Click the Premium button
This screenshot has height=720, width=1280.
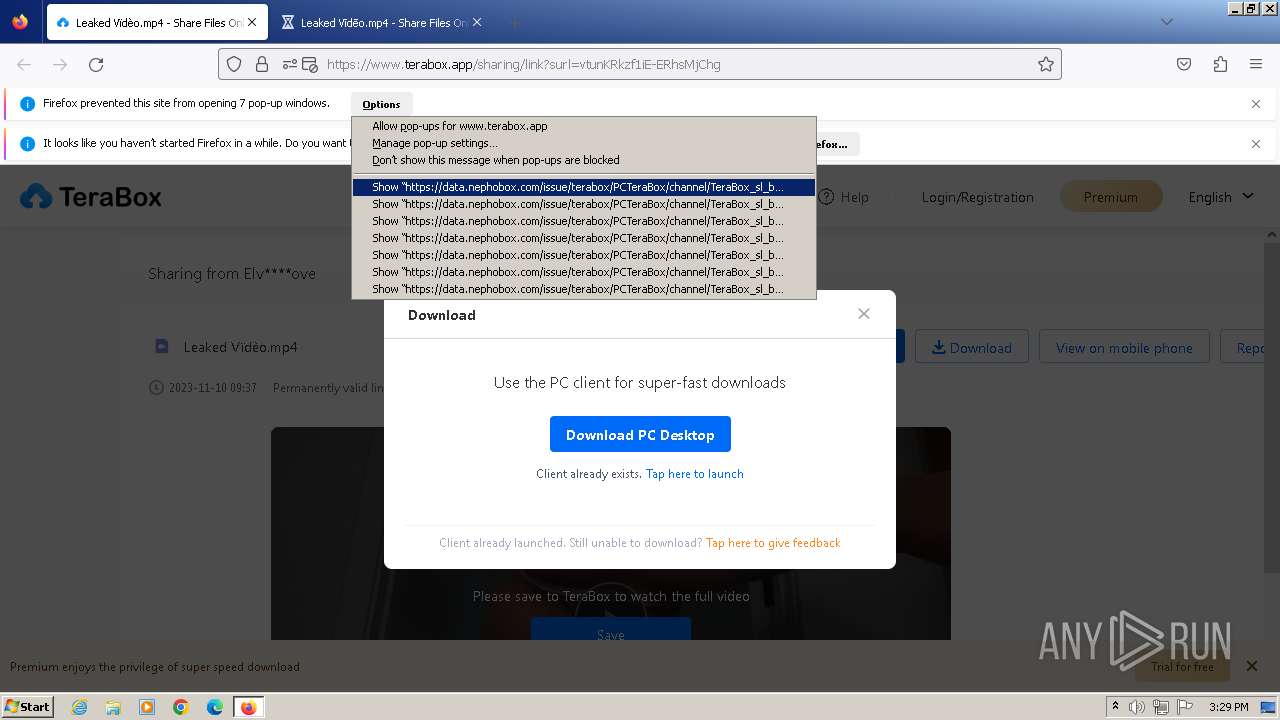coord(1110,197)
